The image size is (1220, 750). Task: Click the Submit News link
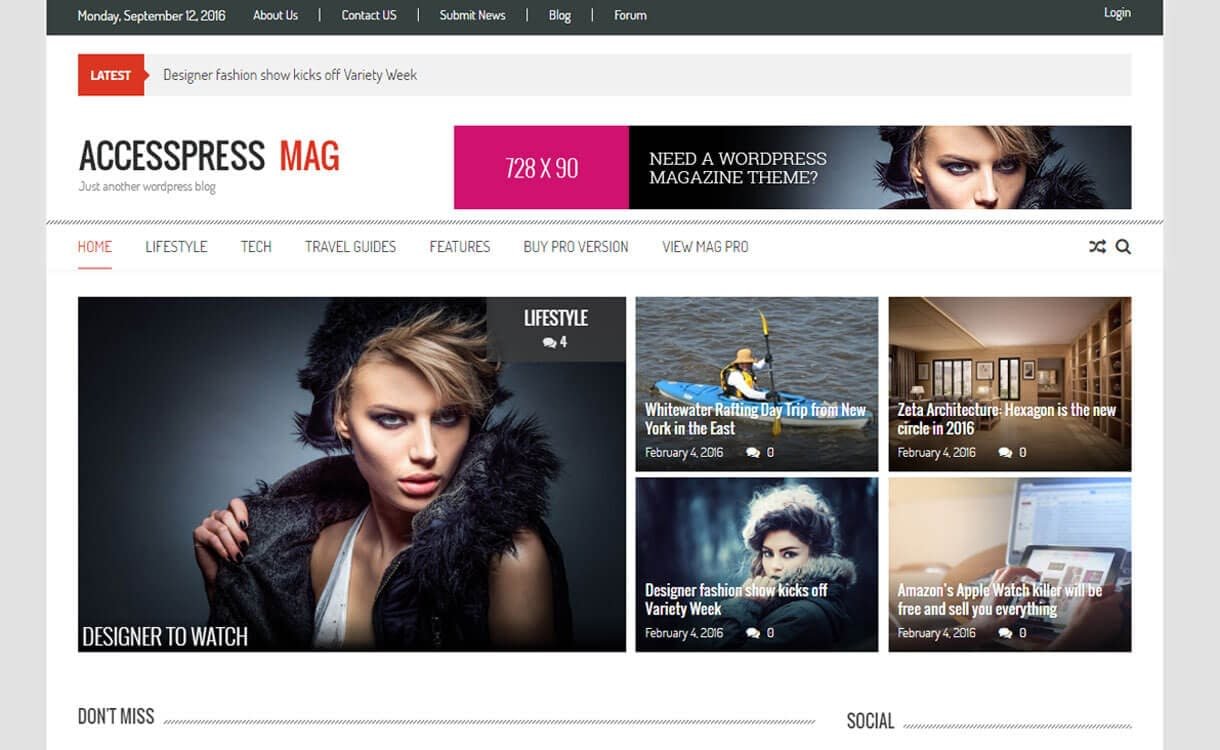click(471, 14)
